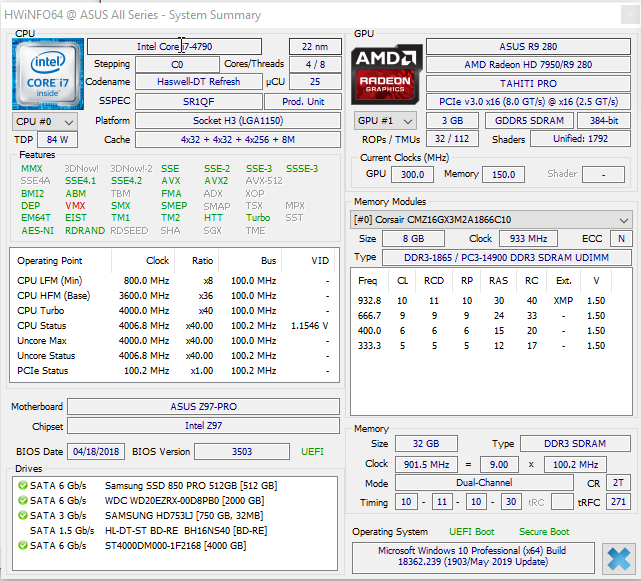This screenshot has width=641, height=581.
Task: Click the 1.1546 V VID value
Action: coord(310,326)
